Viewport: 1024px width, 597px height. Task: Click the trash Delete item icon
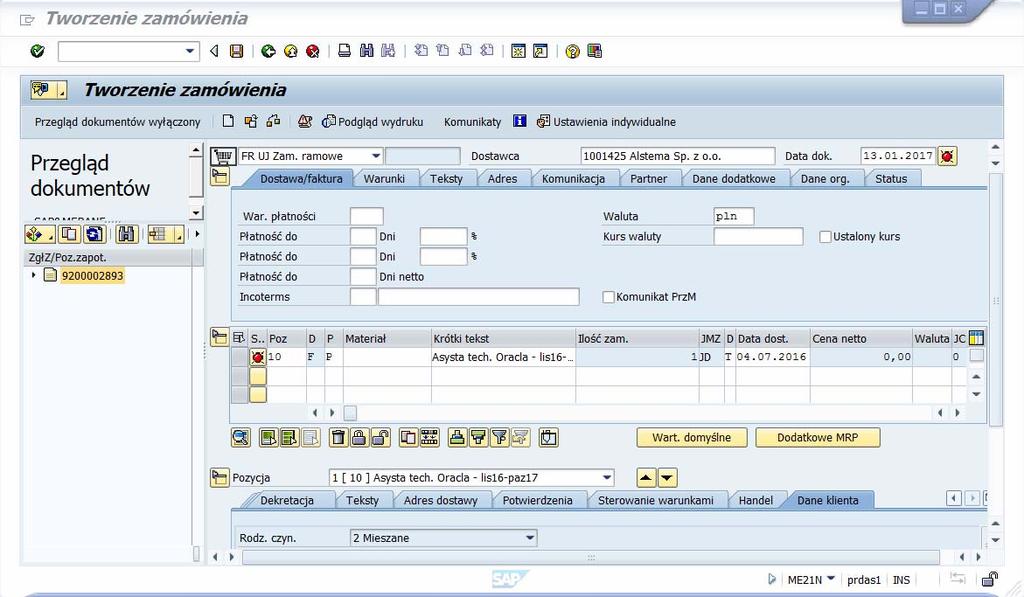click(338, 438)
